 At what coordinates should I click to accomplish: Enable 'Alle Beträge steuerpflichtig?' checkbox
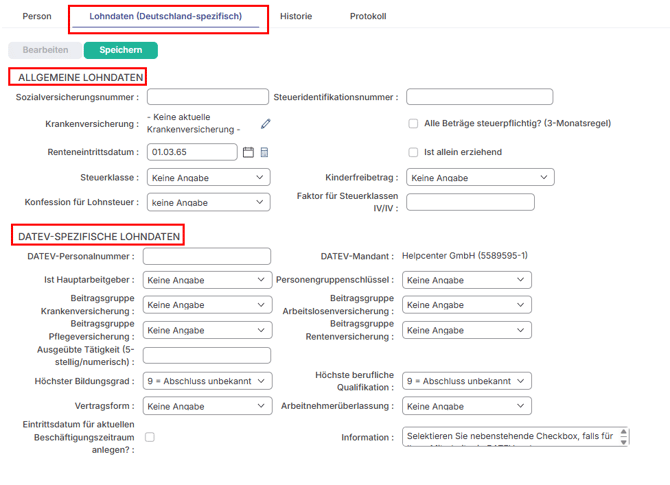(x=413, y=124)
